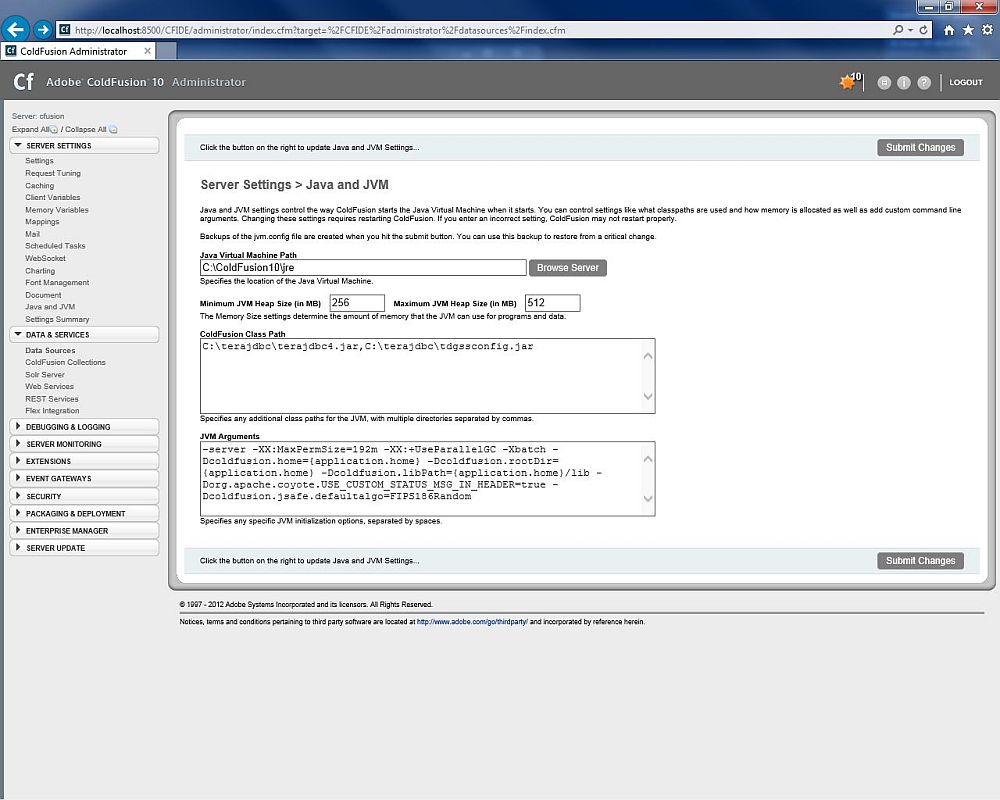
Task: Expand the Server Update section
Action: (84, 548)
